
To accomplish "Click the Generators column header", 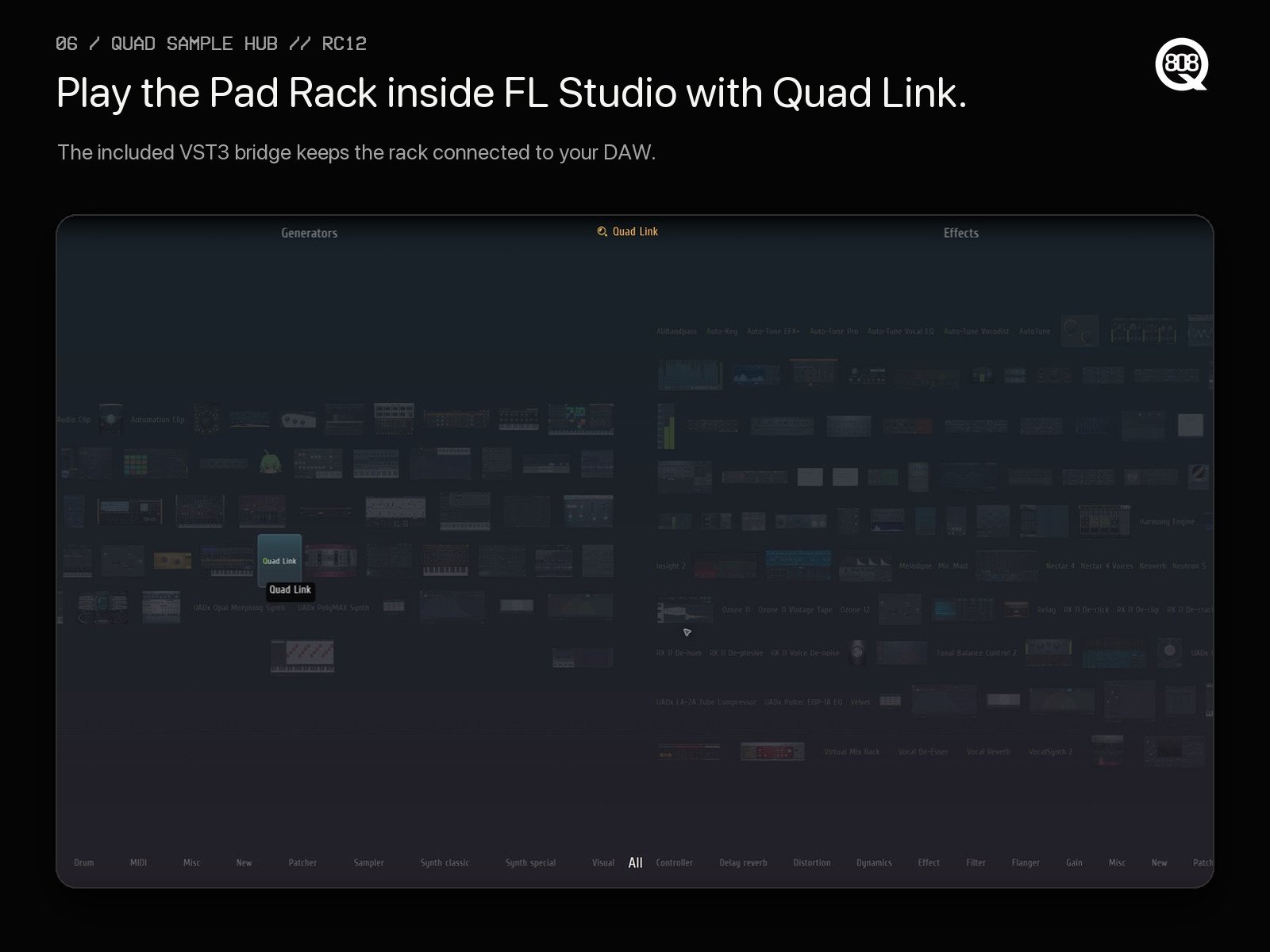I will click(x=310, y=233).
